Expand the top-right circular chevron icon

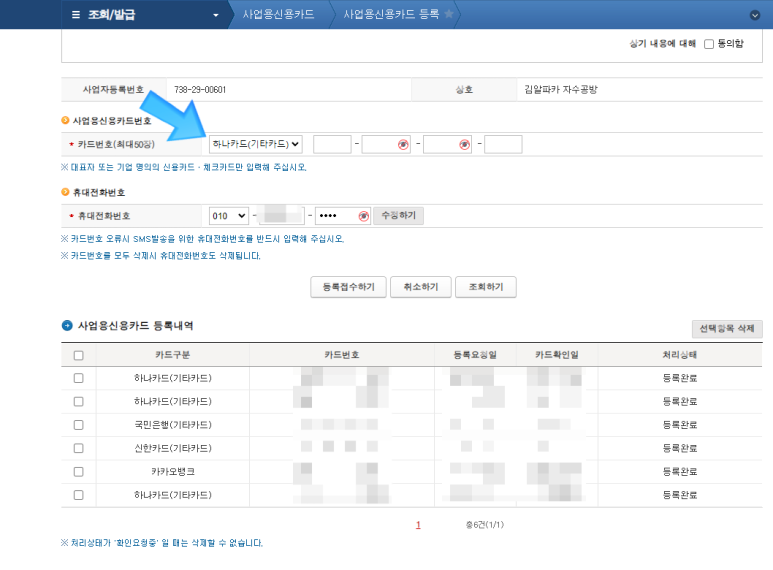(x=755, y=15)
